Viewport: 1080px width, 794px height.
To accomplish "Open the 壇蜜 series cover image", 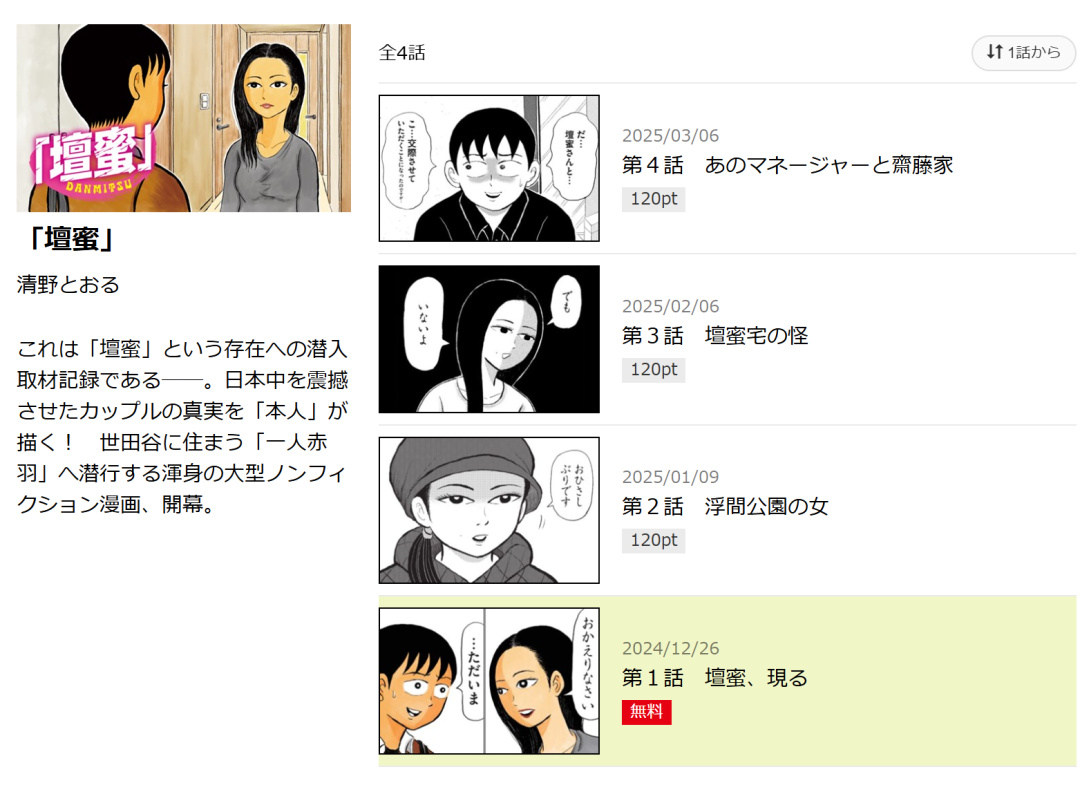I will (x=184, y=118).
